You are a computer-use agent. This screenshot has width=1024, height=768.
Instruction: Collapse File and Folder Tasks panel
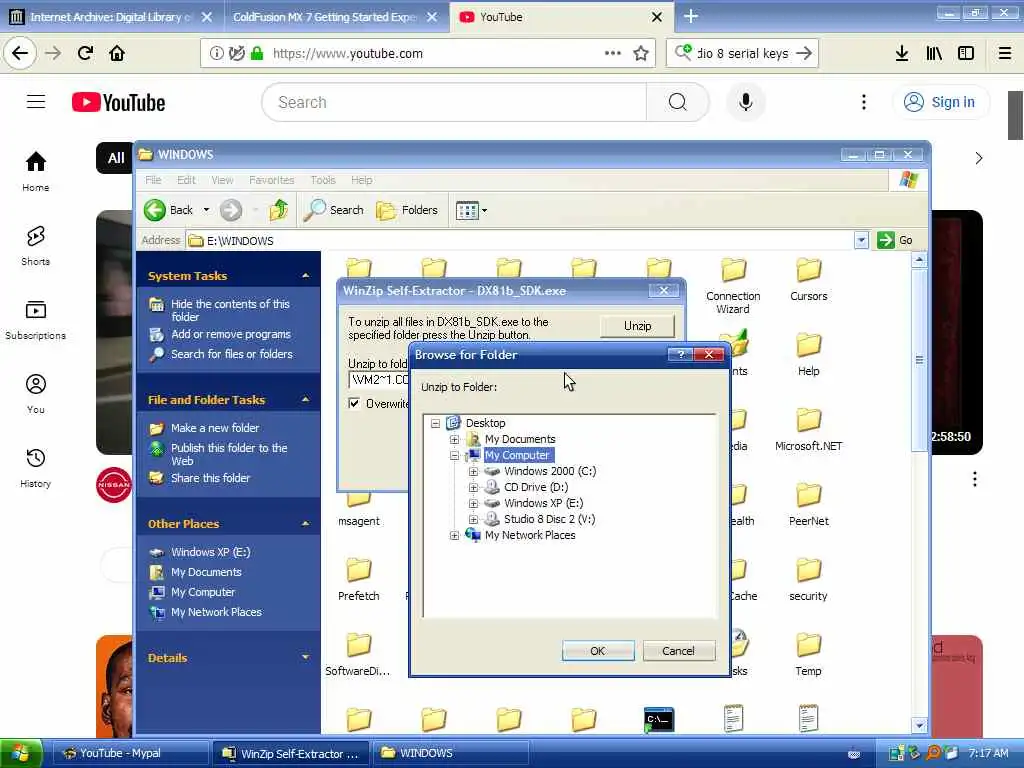pyautogui.click(x=305, y=399)
